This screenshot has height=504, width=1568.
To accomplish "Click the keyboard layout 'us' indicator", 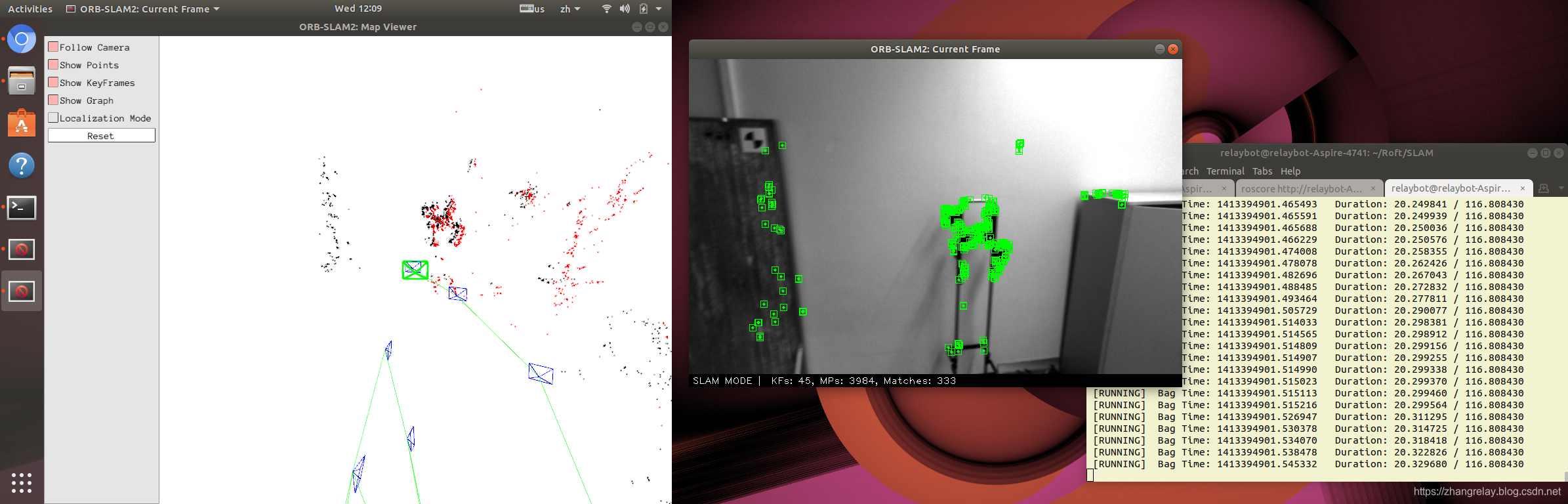I will pos(532,9).
